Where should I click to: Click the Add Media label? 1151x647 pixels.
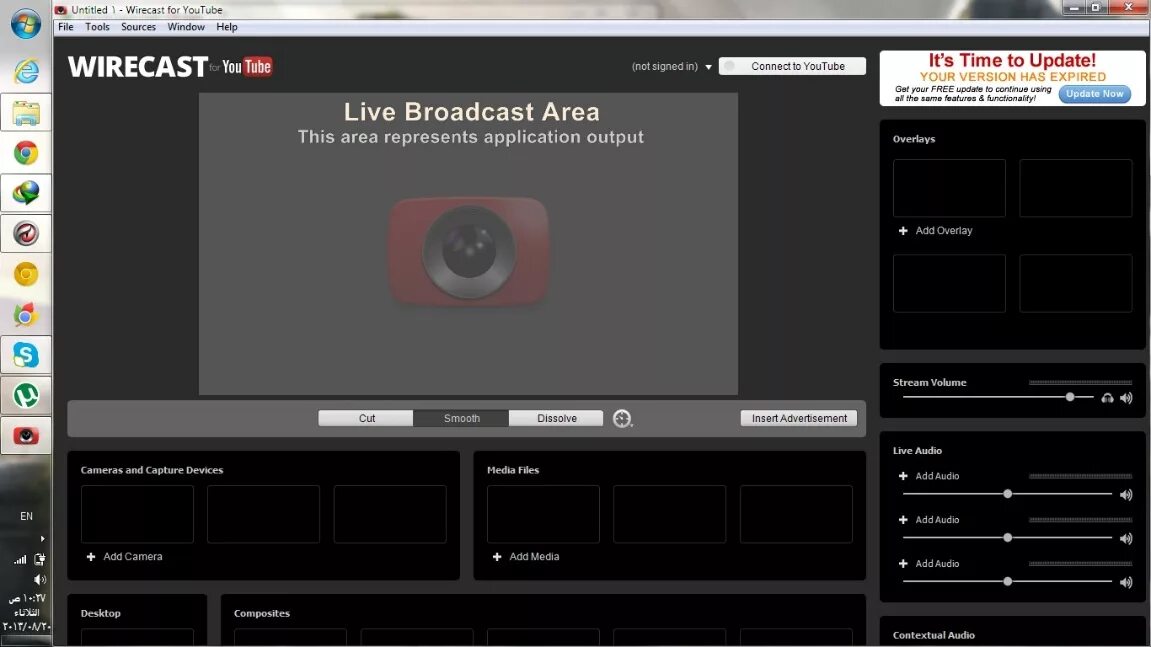pyautogui.click(x=534, y=557)
